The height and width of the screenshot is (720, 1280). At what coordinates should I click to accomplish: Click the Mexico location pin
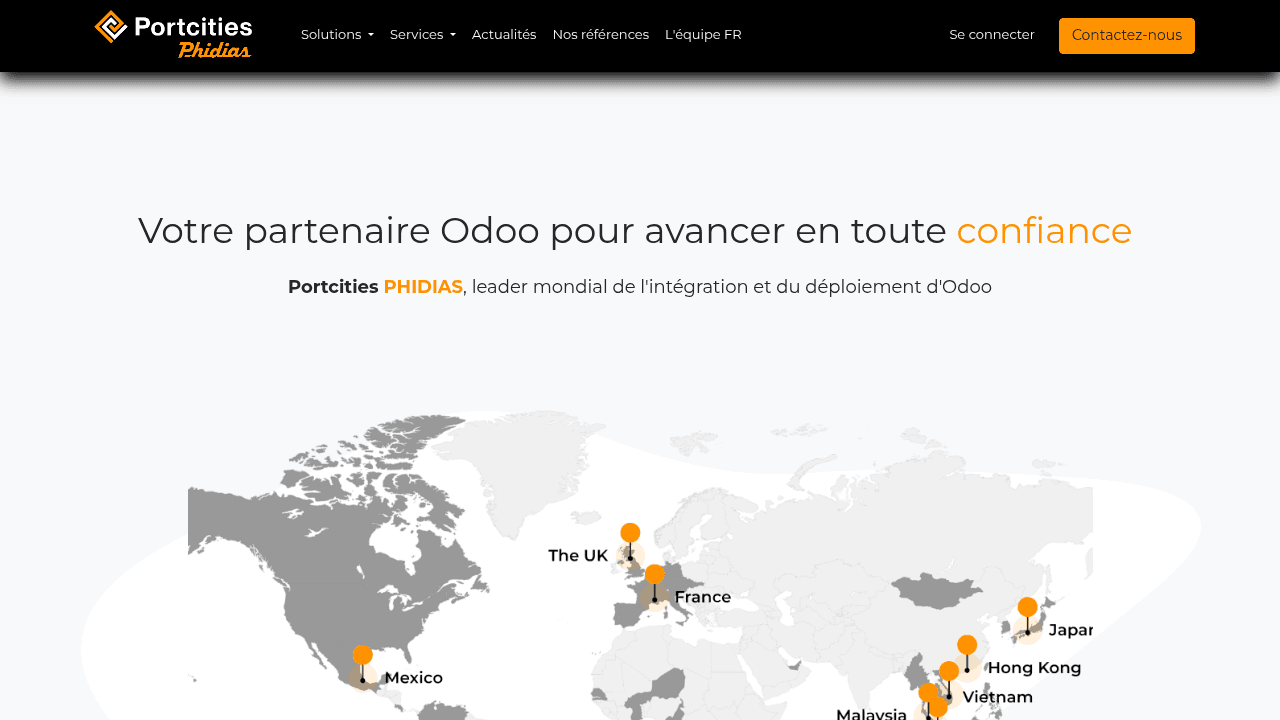tap(363, 664)
